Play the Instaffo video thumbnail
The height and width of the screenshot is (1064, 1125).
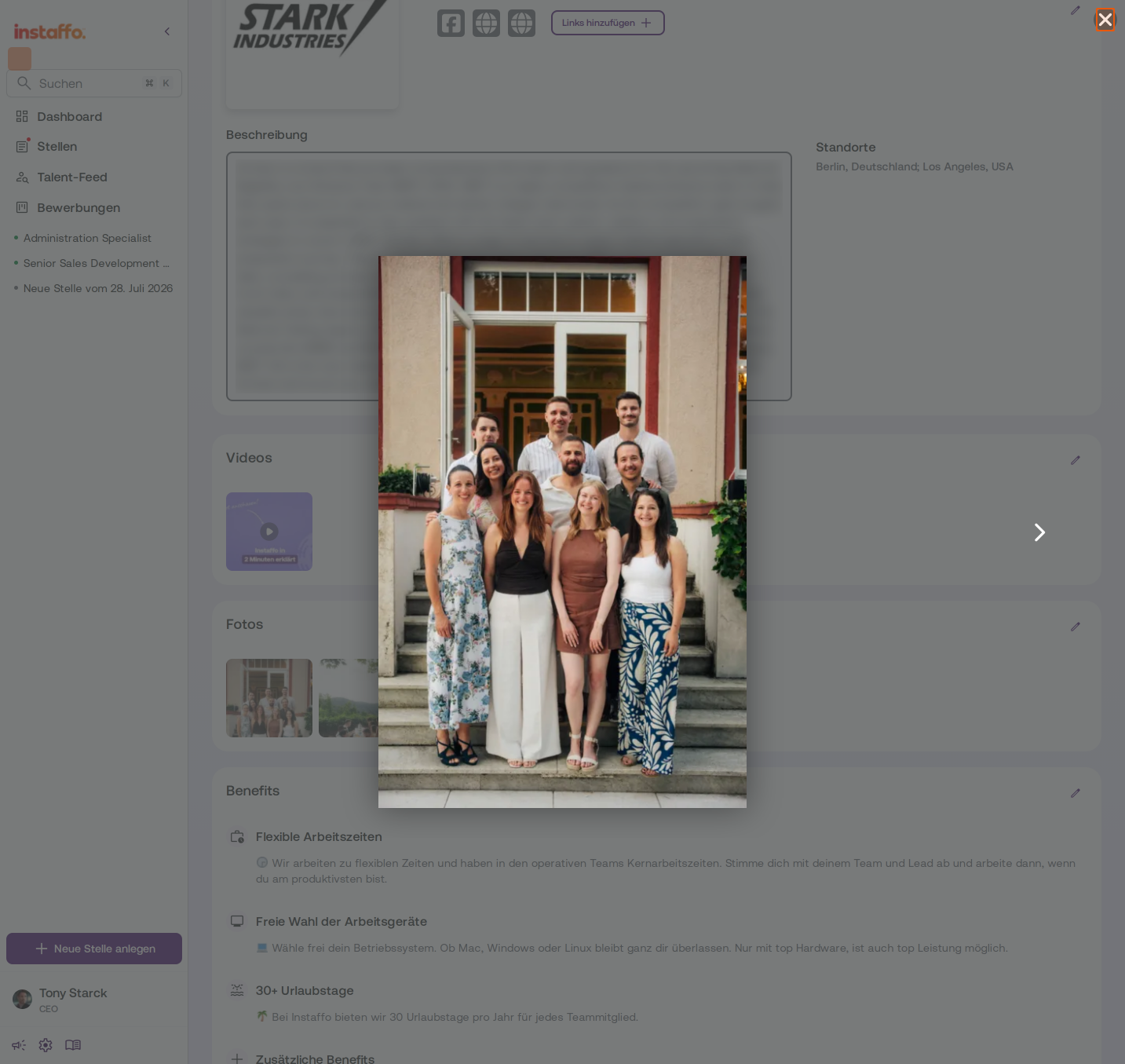click(269, 532)
